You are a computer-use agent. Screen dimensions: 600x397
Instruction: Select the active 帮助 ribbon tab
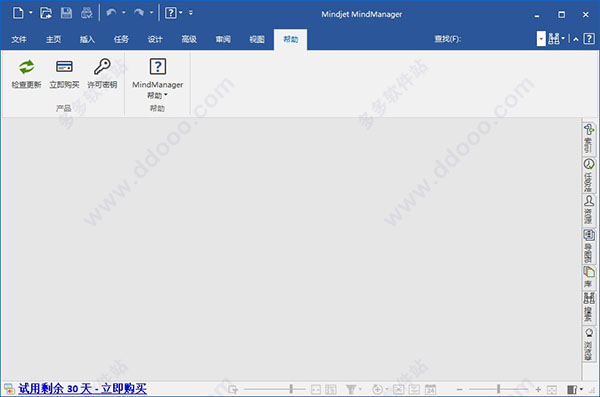(290, 39)
